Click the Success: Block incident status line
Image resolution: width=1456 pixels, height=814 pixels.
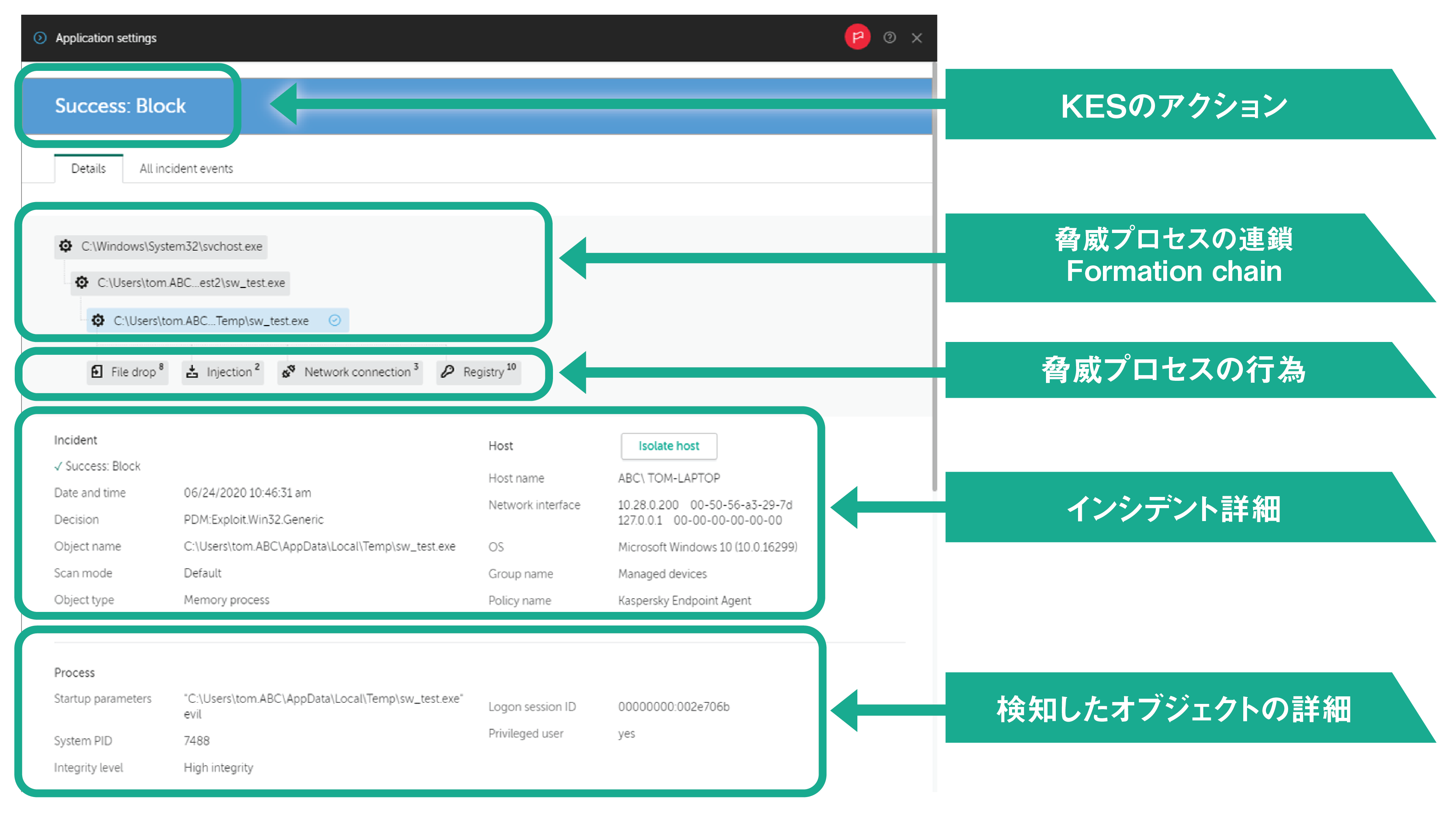point(97,466)
